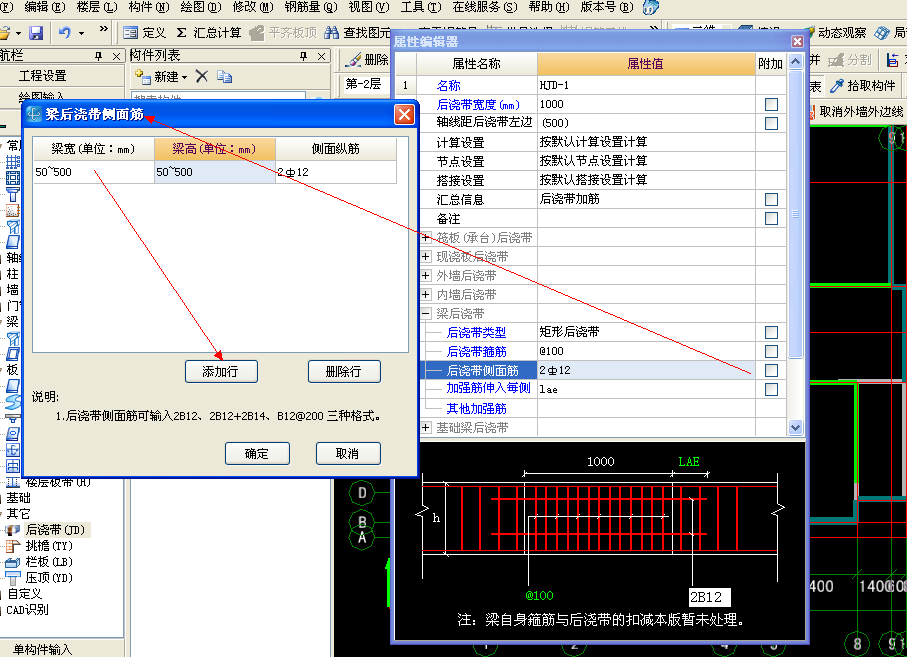Click the save disk icon in toolbar
The image size is (907, 657).
tap(36, 32)
